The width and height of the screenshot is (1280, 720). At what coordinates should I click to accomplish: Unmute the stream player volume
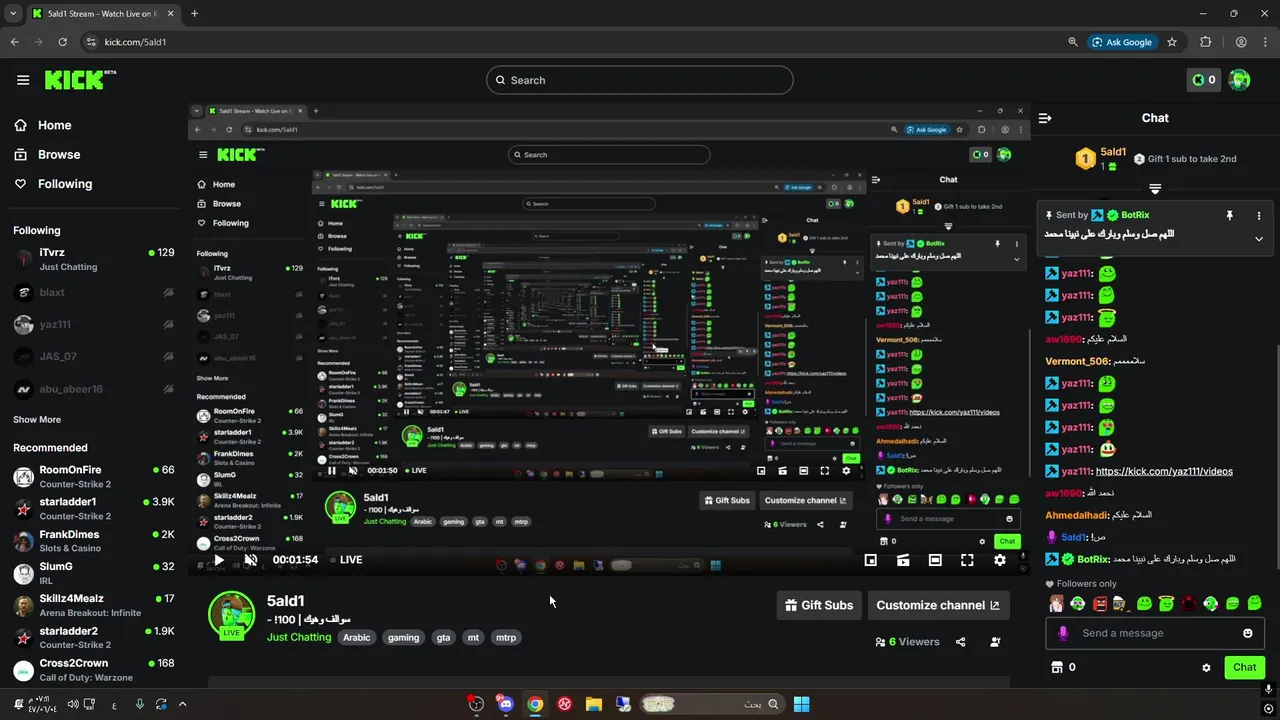point(251,560)
